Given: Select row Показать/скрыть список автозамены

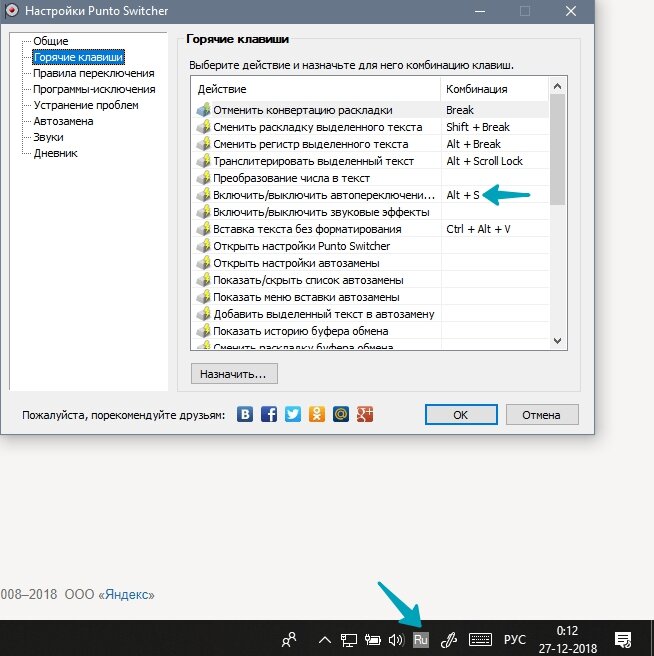Looking at the screenshot, I should tap(370, 280).
